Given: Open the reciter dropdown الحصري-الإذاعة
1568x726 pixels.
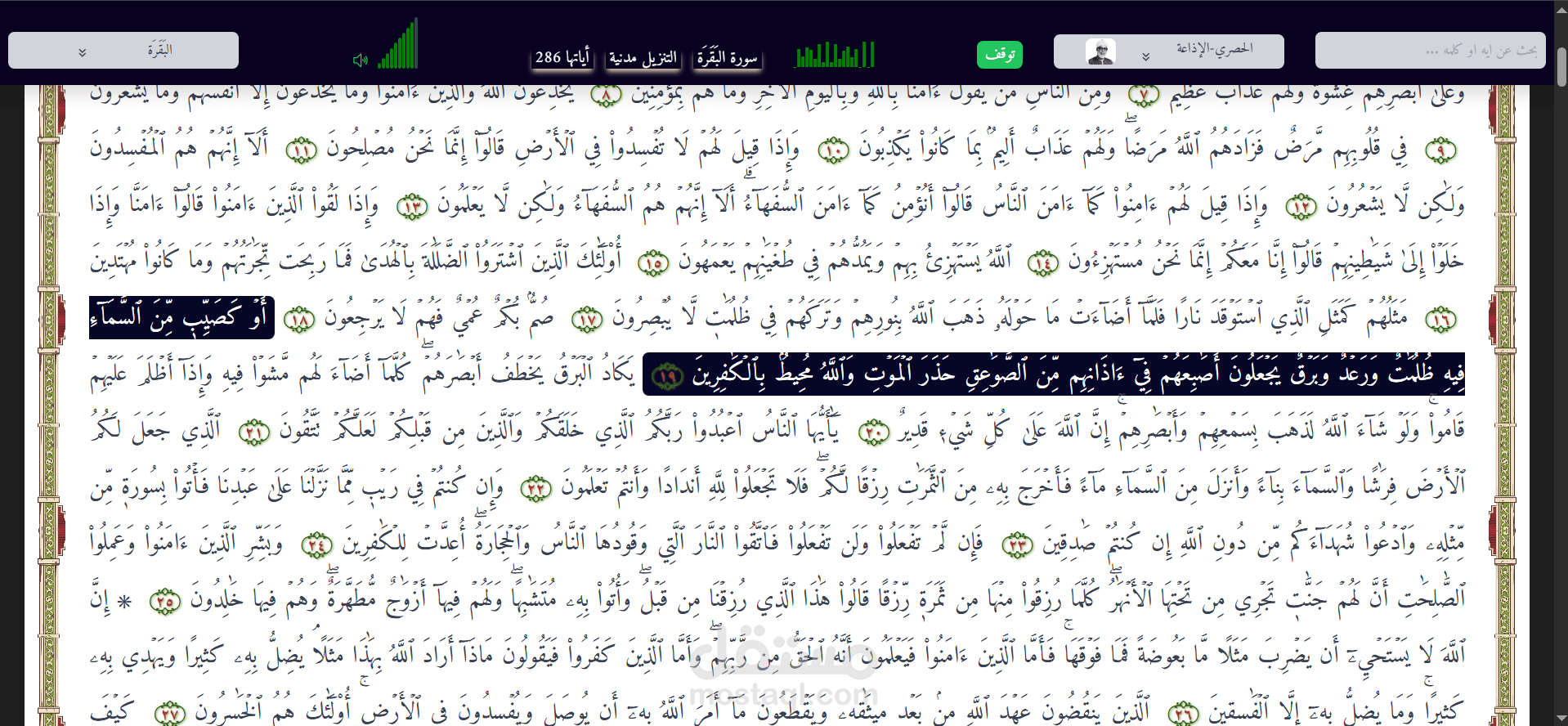Looking at the screenshot, I should click(x=1168, y=51).
